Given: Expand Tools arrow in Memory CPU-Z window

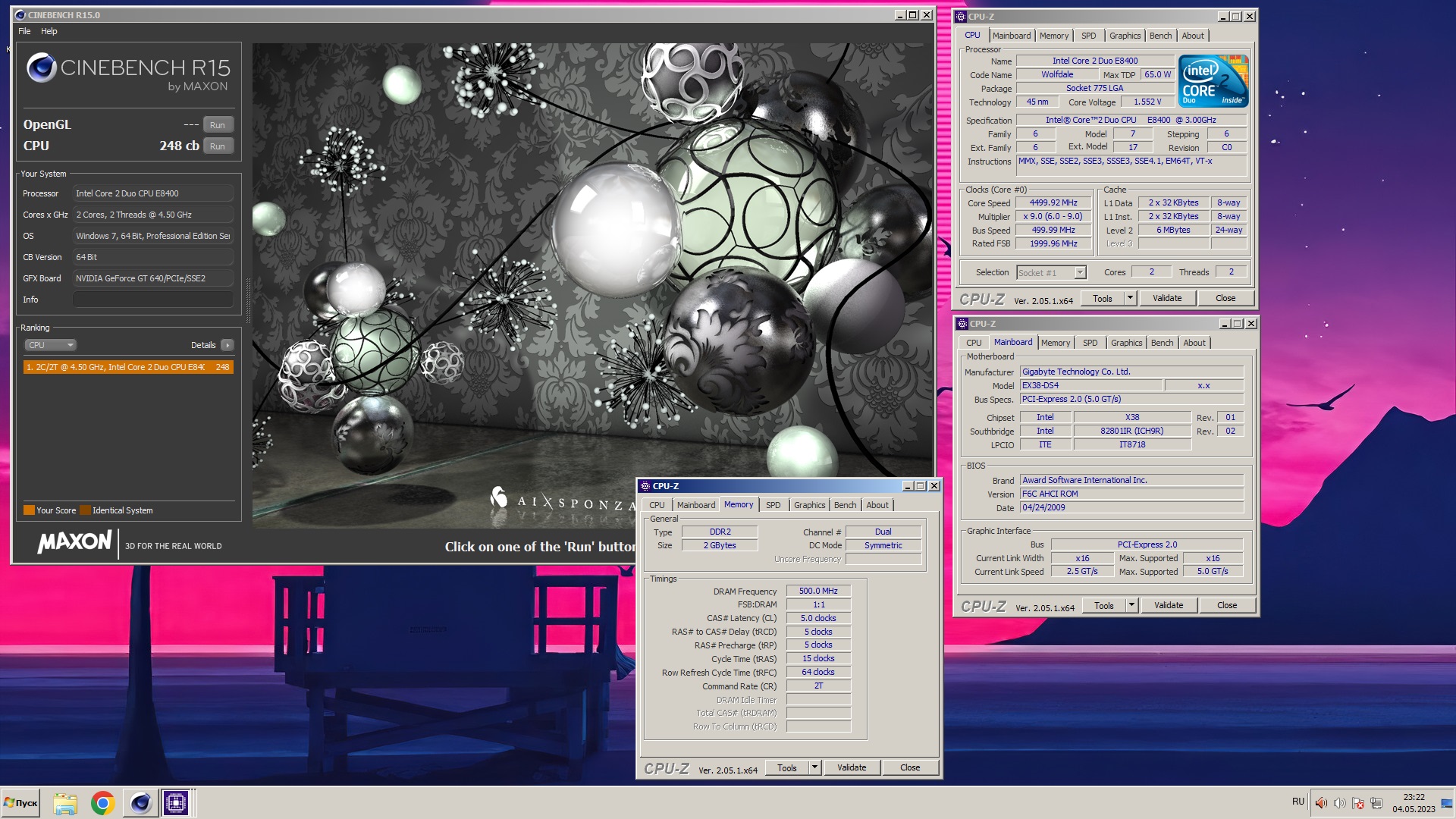Looking at the screenshot, I should (814, 767).
